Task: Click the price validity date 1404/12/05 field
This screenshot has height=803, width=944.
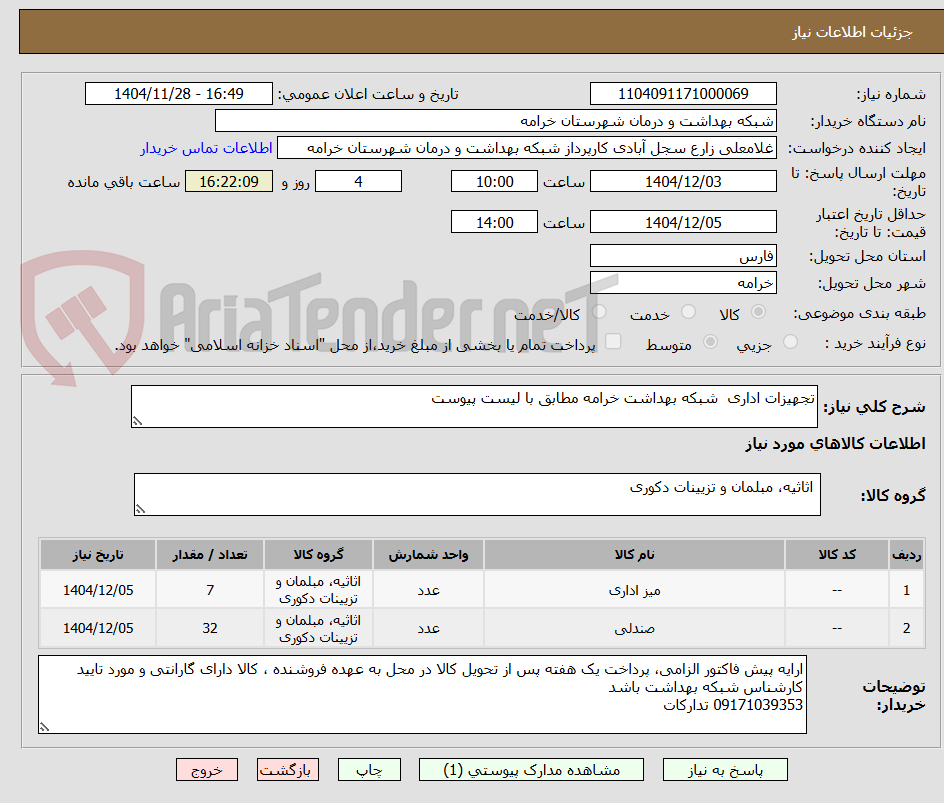Action: (x=683, y=222)
